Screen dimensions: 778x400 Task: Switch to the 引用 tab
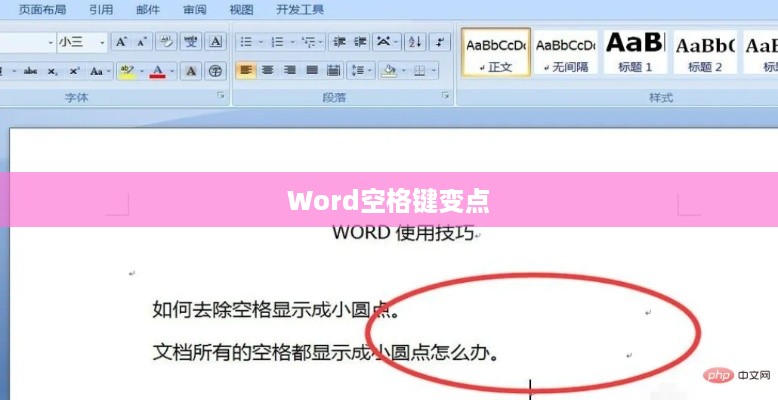(101, 9)
